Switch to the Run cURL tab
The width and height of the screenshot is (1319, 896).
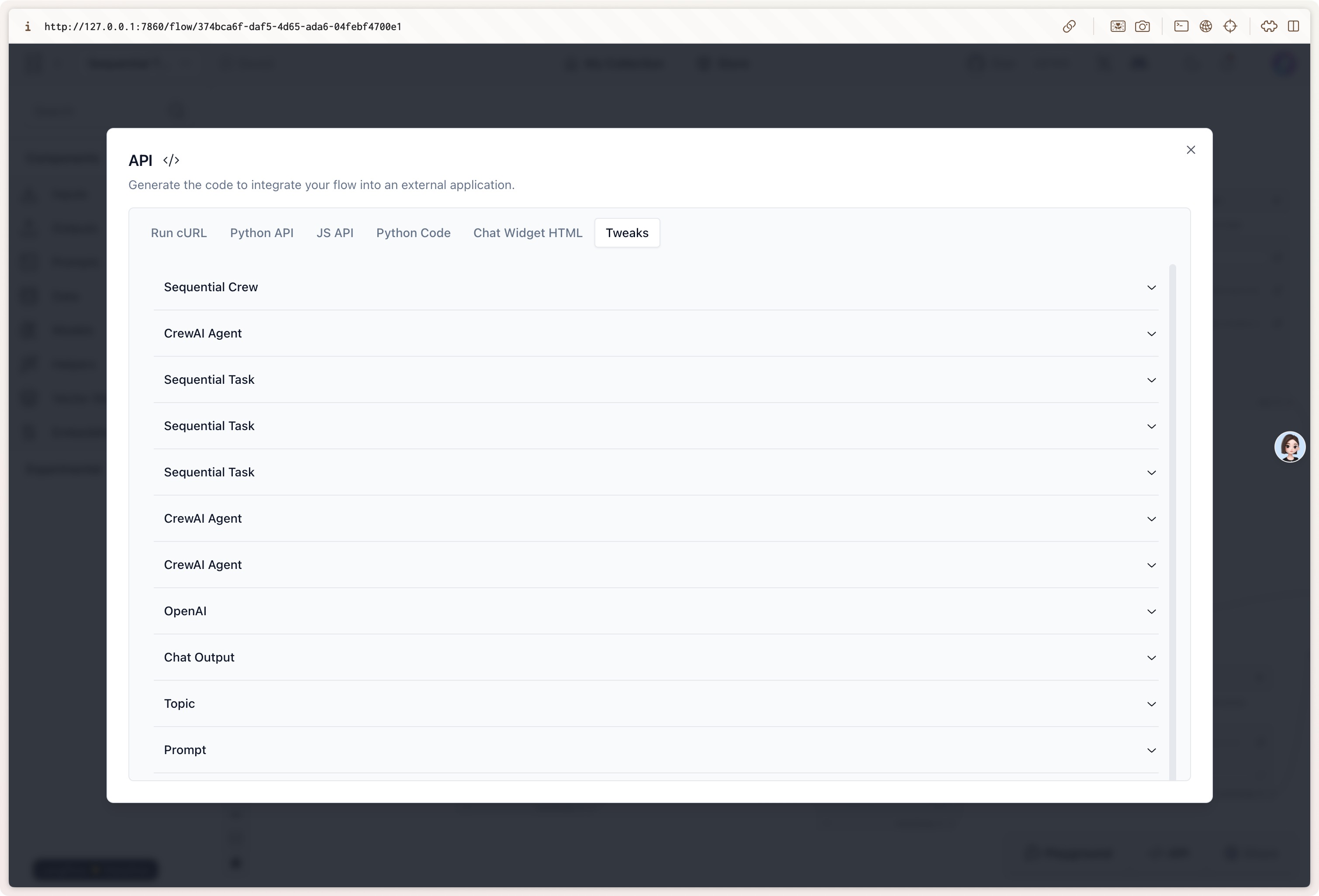coord(179,233)
